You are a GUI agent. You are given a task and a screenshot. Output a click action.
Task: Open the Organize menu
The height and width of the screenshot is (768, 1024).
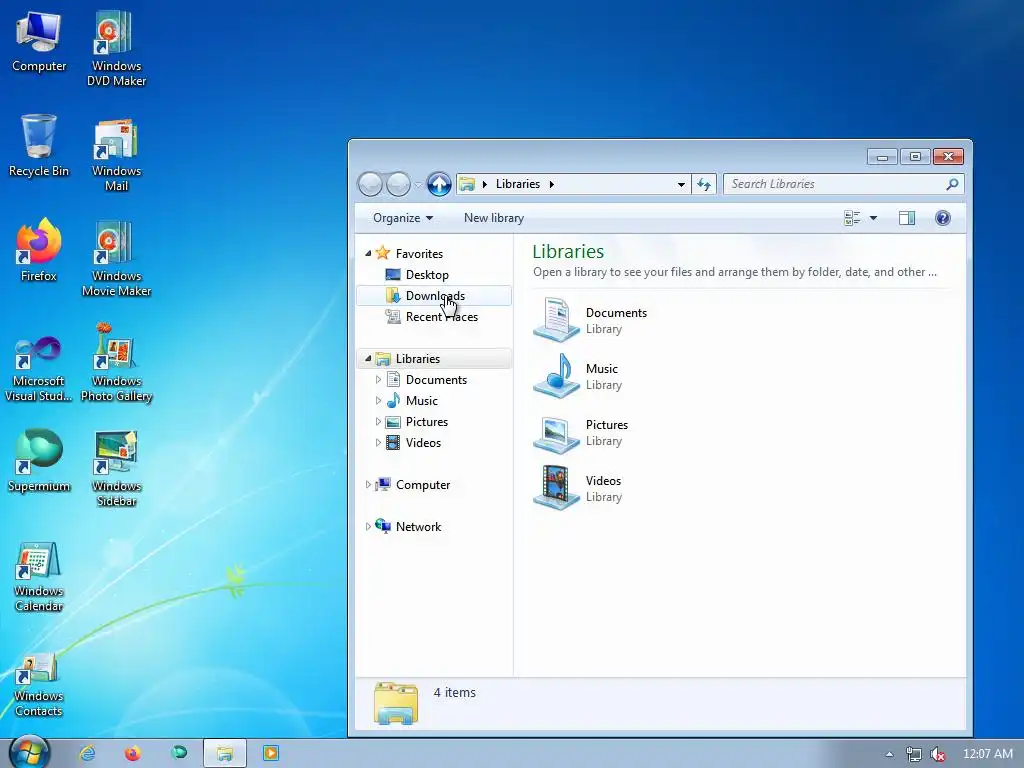[x=403, y=218]
